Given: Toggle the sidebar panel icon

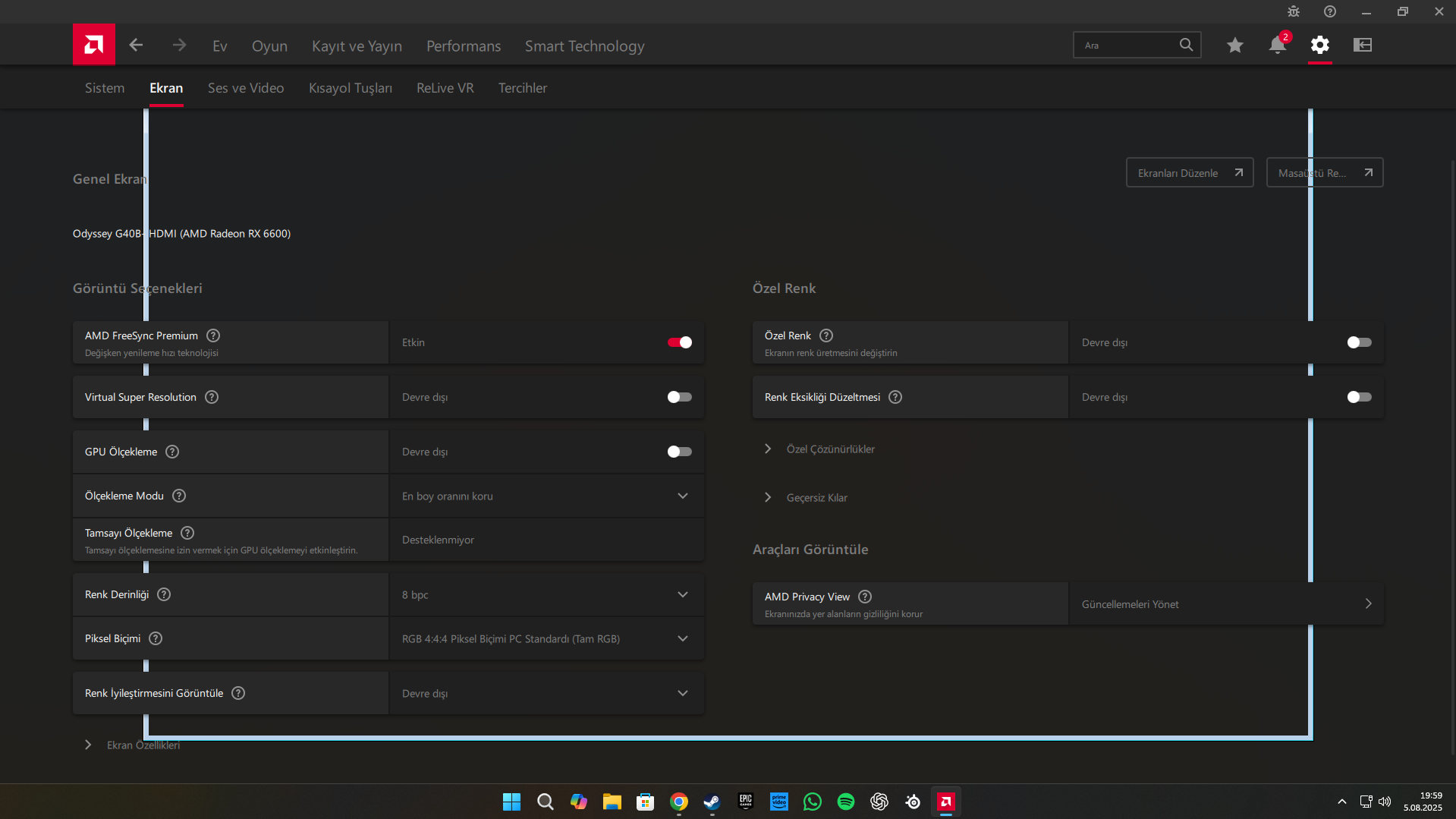Looking at the screenshot, I should click(1363, 46).
